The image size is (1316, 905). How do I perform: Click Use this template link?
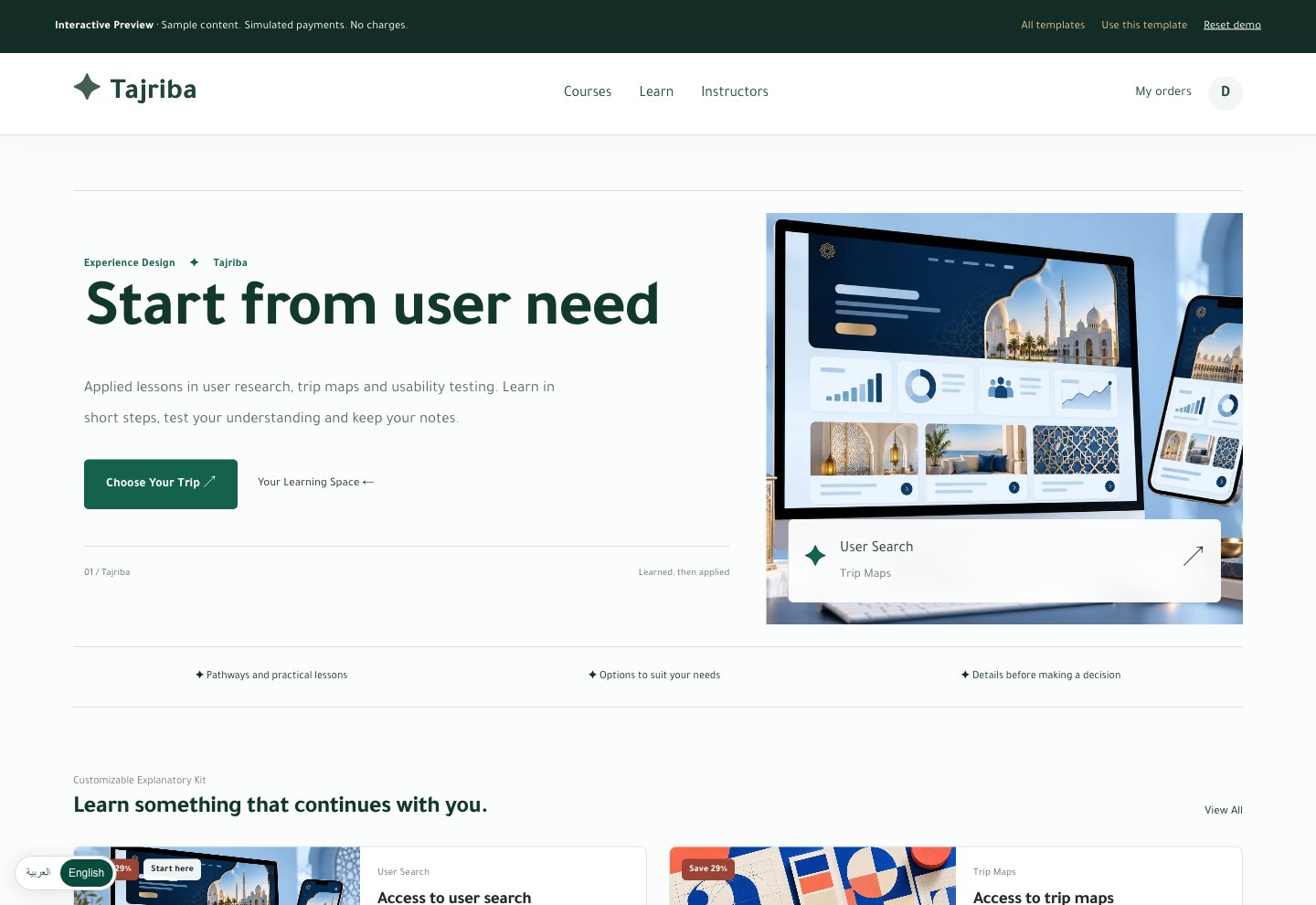pyautogui.click(x=1144, y=25)
